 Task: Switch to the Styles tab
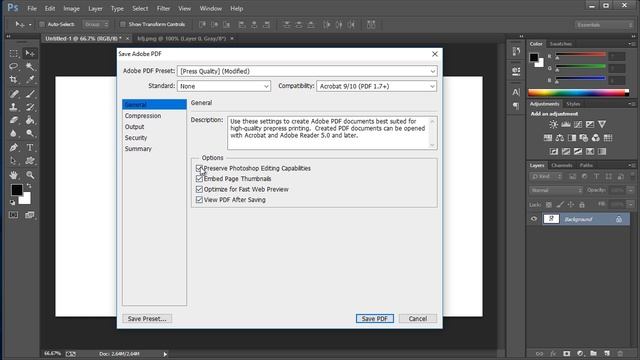573,104
